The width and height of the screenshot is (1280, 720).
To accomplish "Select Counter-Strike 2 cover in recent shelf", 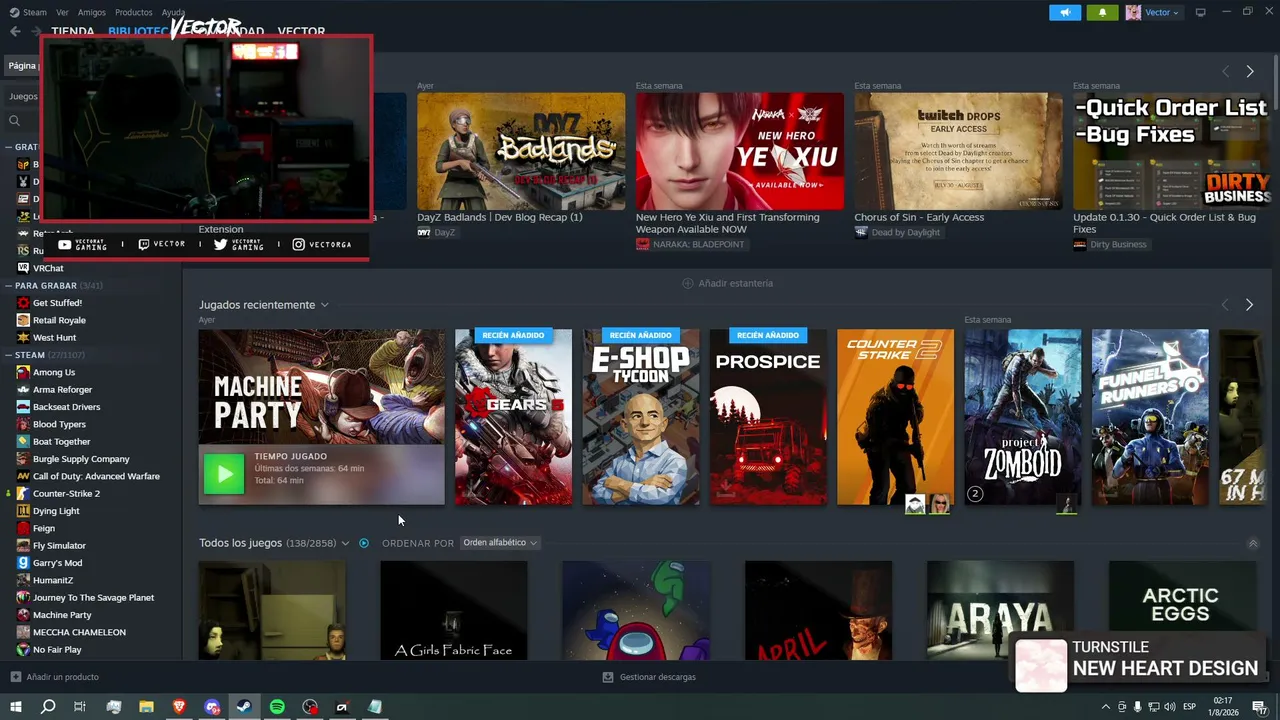I will (x=895, y=417).
